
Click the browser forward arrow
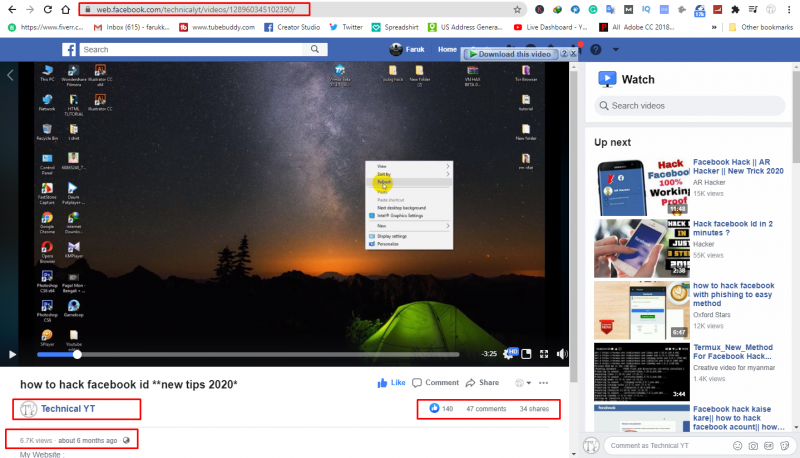click(30, 9)
